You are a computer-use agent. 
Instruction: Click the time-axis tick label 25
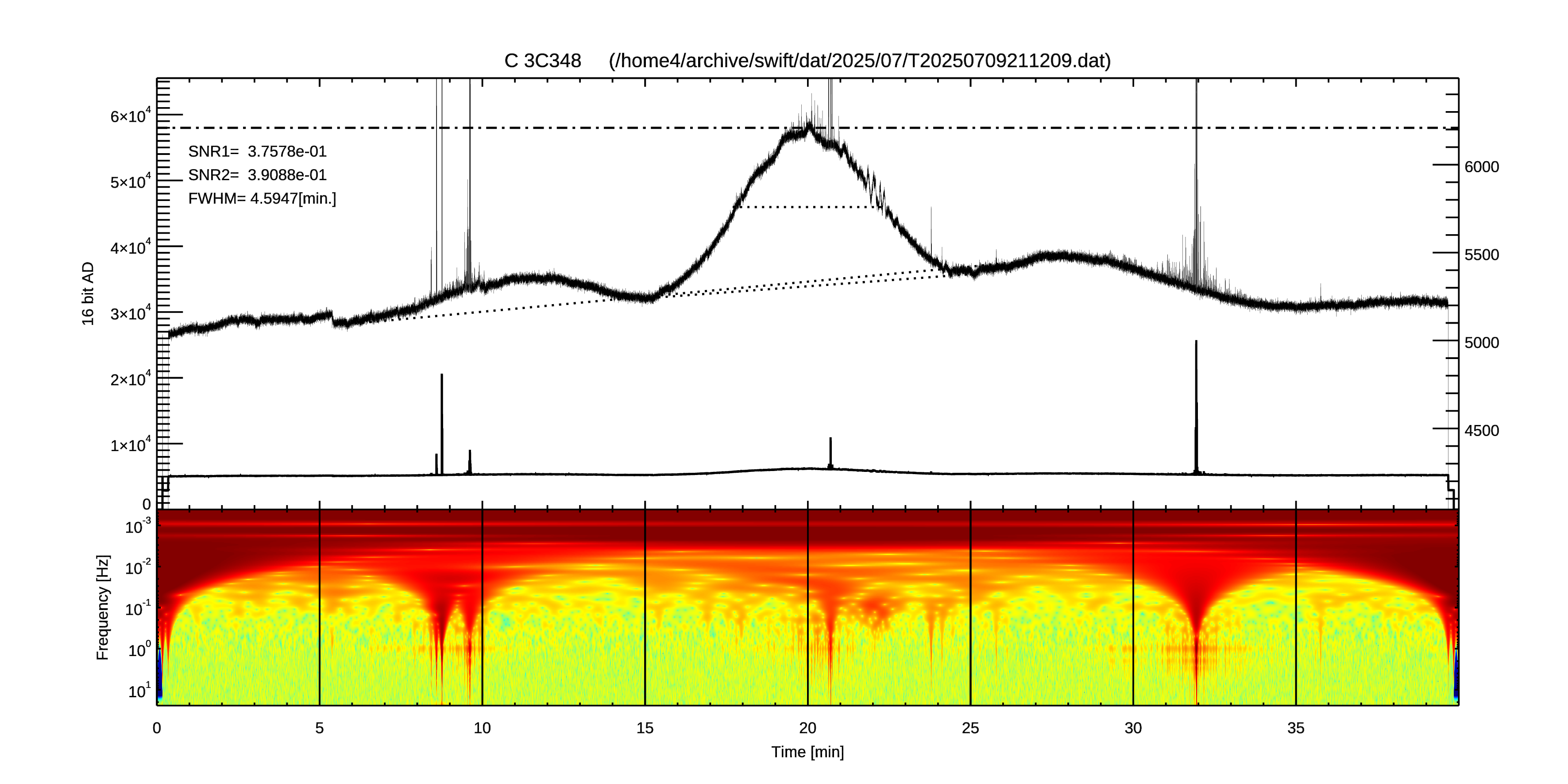970,728
